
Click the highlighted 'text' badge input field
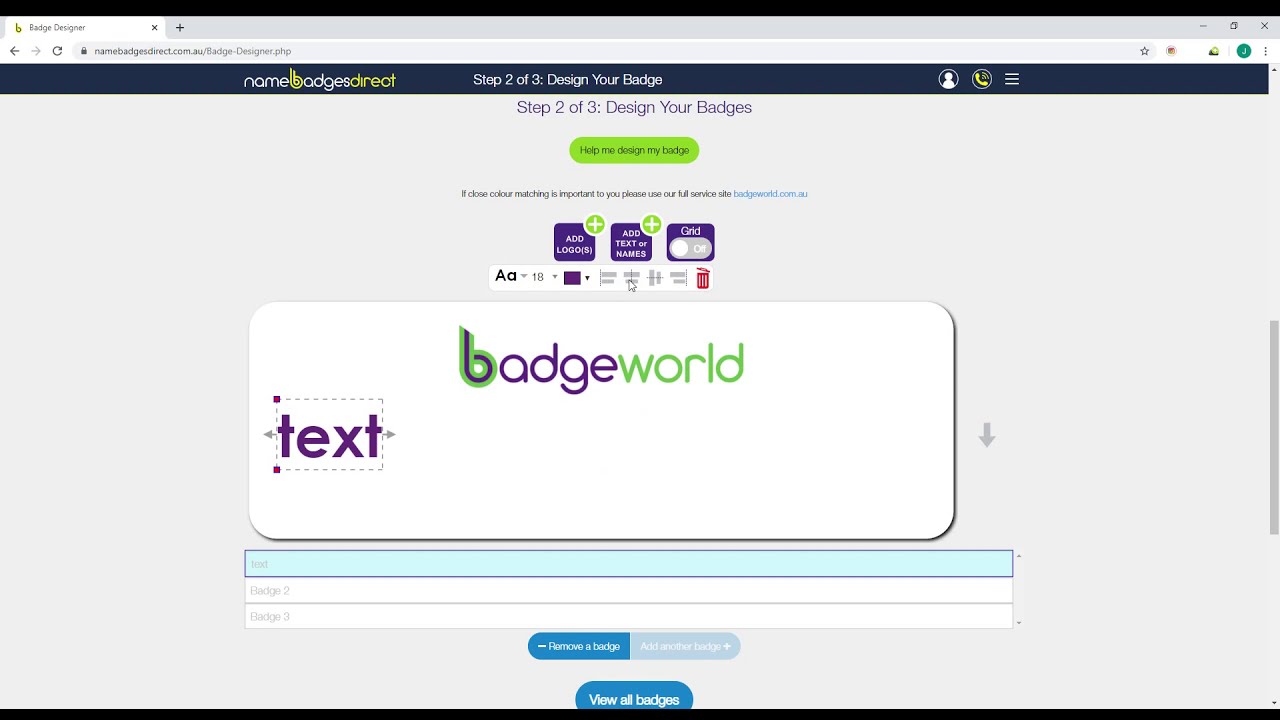coord(629,564)
